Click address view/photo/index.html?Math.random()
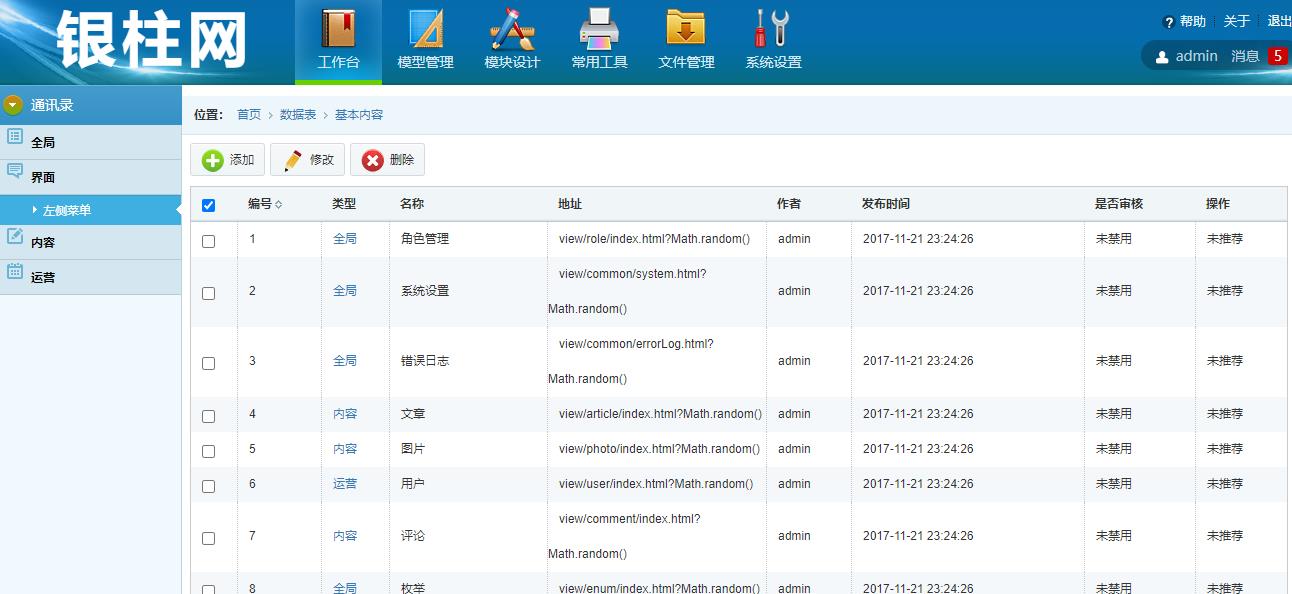This screenshot has height=594, width=1292. (x=660, y=449)
